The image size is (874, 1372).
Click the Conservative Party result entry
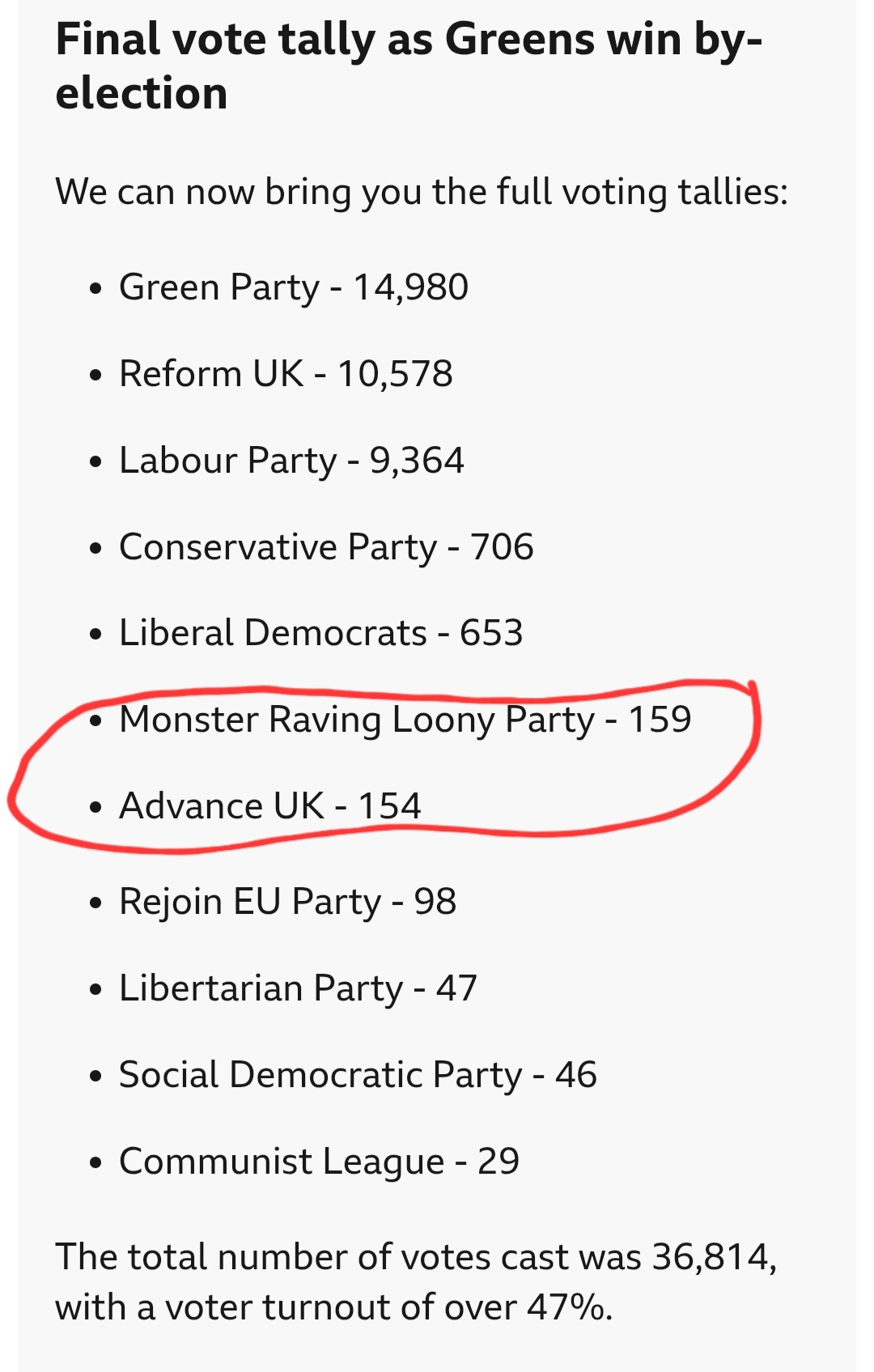[325, 548]
